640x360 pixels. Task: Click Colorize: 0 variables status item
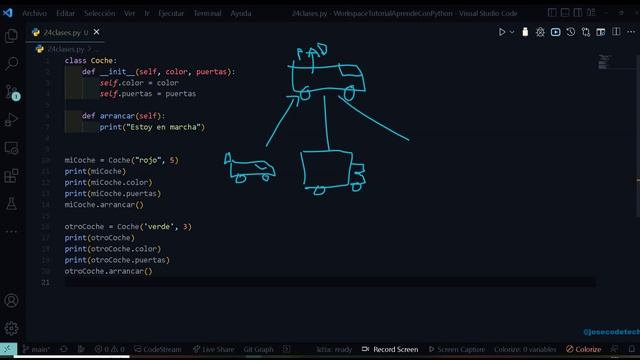tap(525, 349)
